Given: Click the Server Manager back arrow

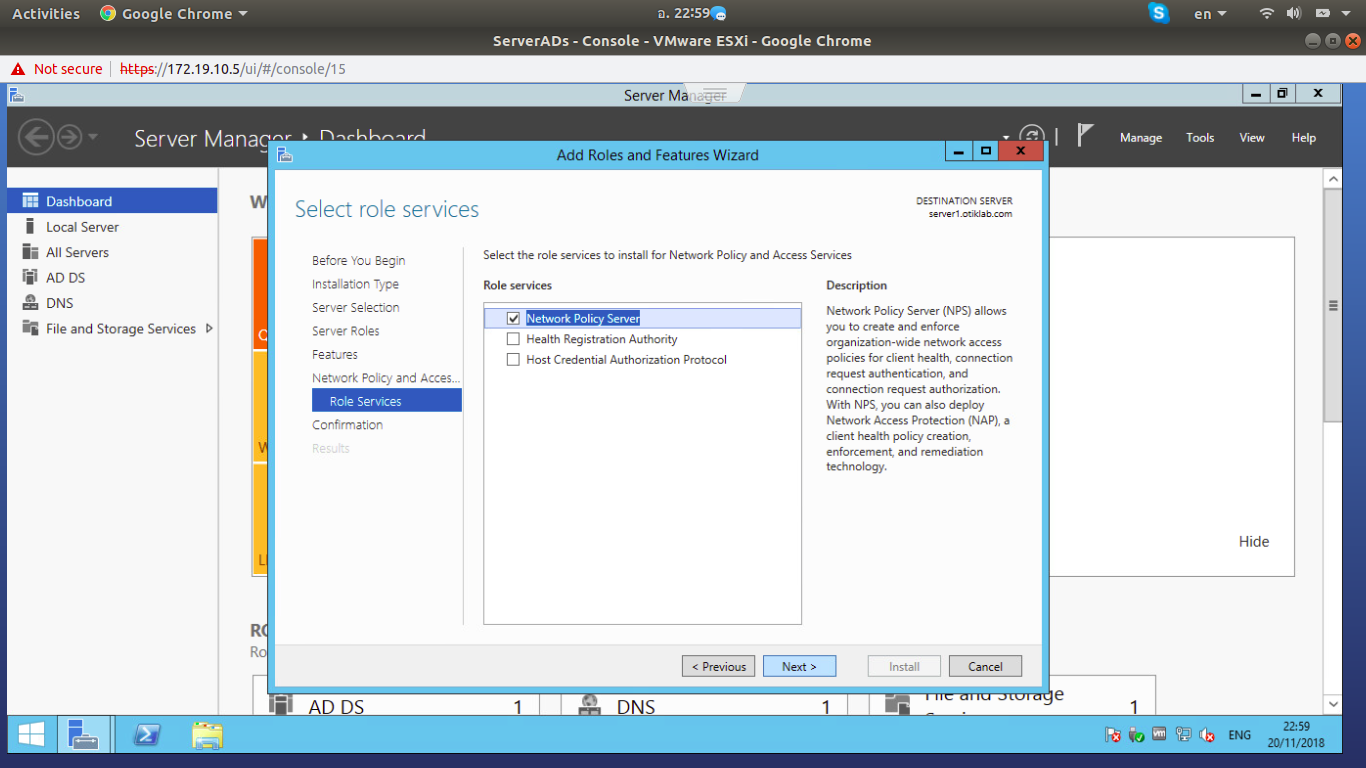Looking at the screenshot, I should [x=36, y=137].
